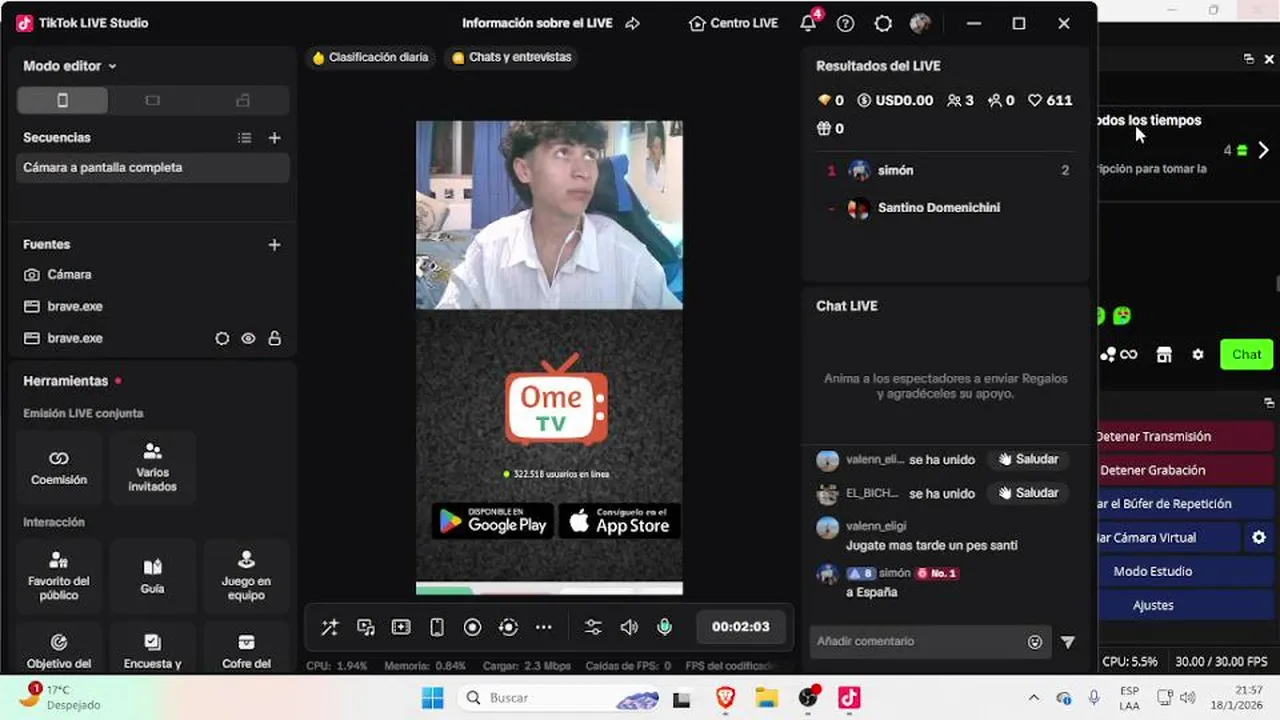The width and height of the screenshot is (1280, 720).
Task: Open Objetivo del LIVE tool
Action: 59,648
